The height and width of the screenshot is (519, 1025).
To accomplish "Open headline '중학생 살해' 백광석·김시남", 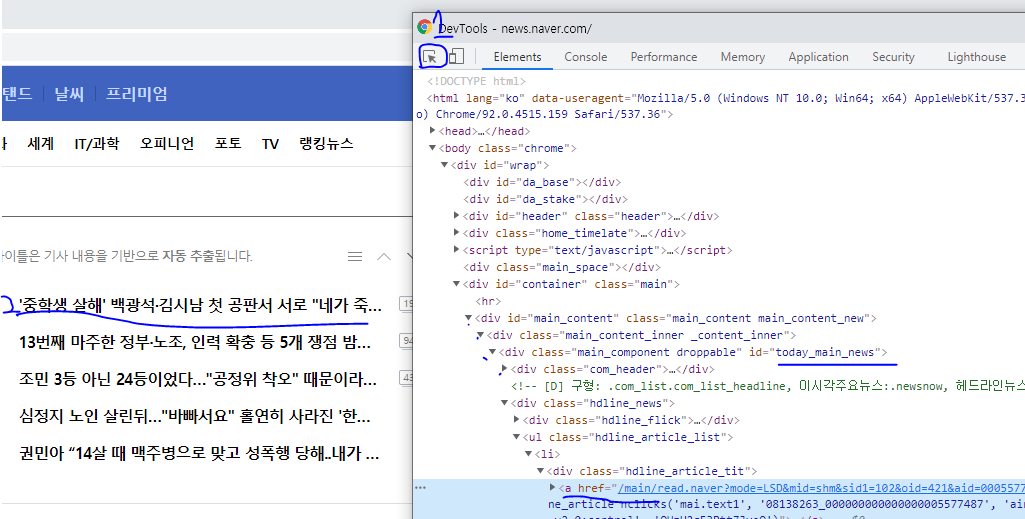I will (x=201, y=305).
